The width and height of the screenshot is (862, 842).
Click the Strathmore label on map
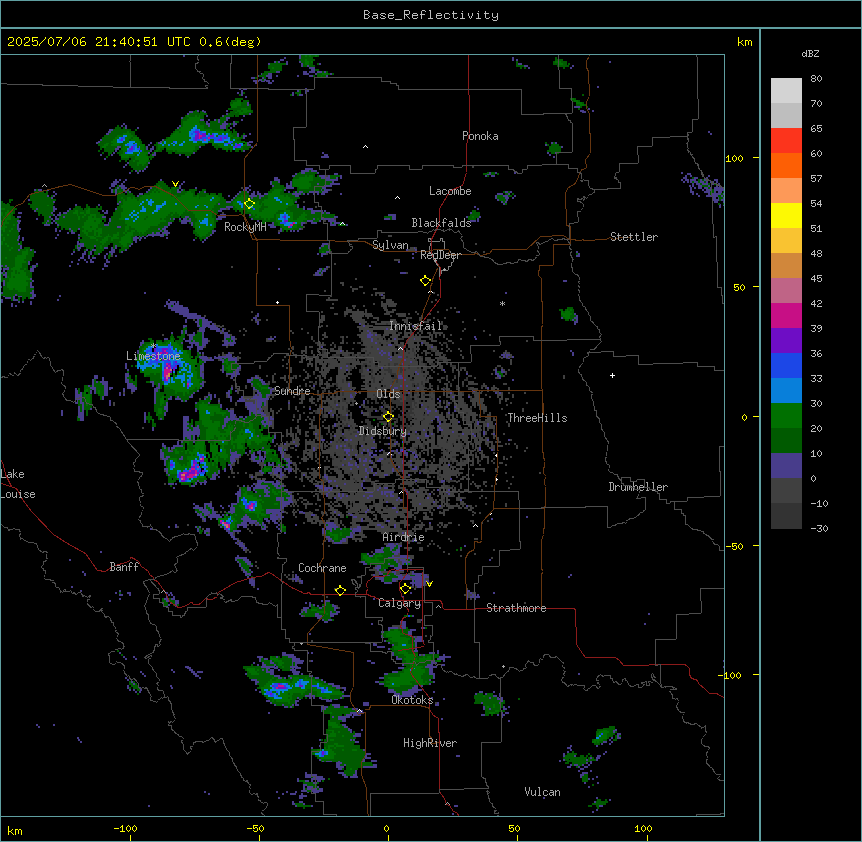(516, 608)
